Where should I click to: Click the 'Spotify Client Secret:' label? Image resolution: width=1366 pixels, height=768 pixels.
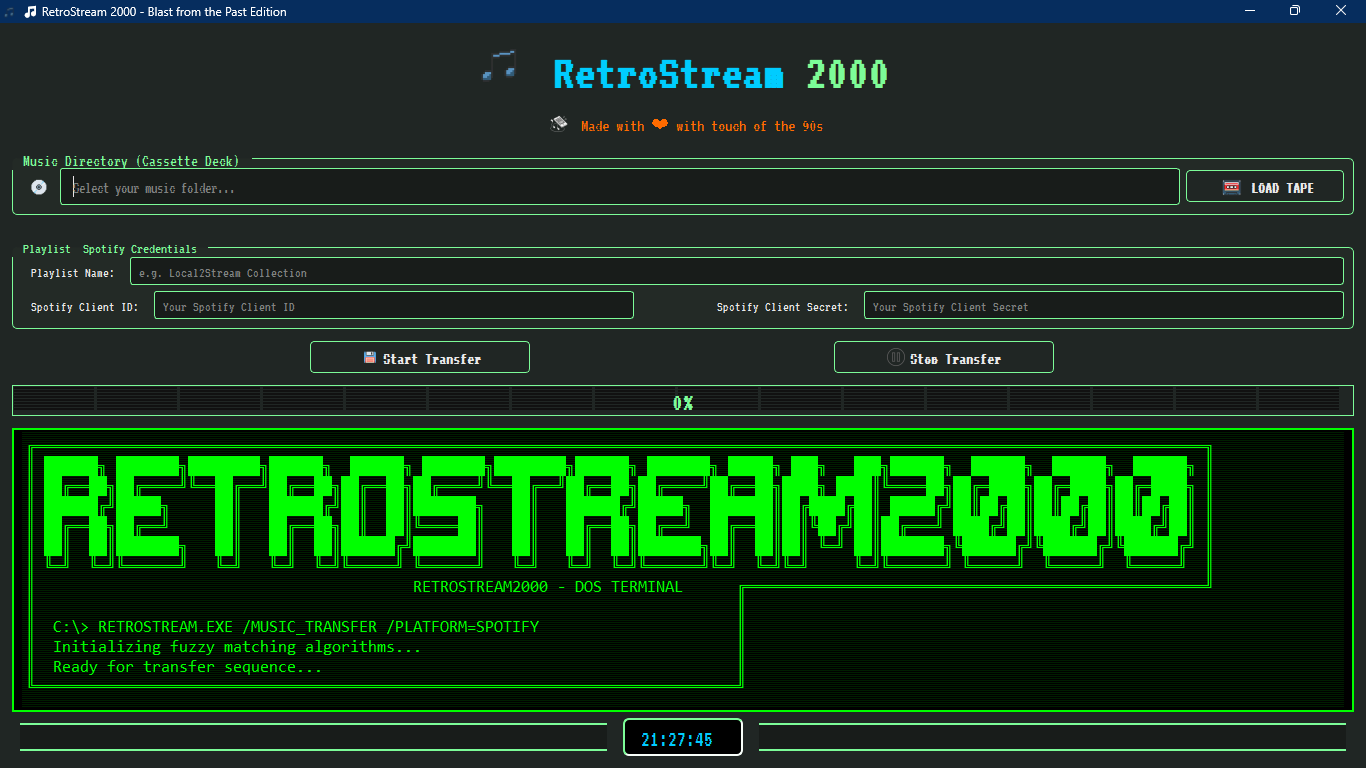point(782,307)
